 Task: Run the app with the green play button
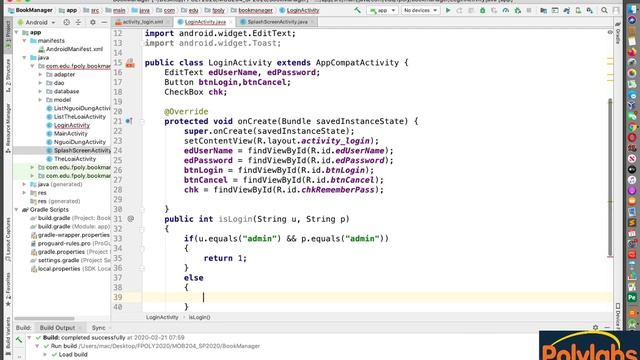click(448, 10)
